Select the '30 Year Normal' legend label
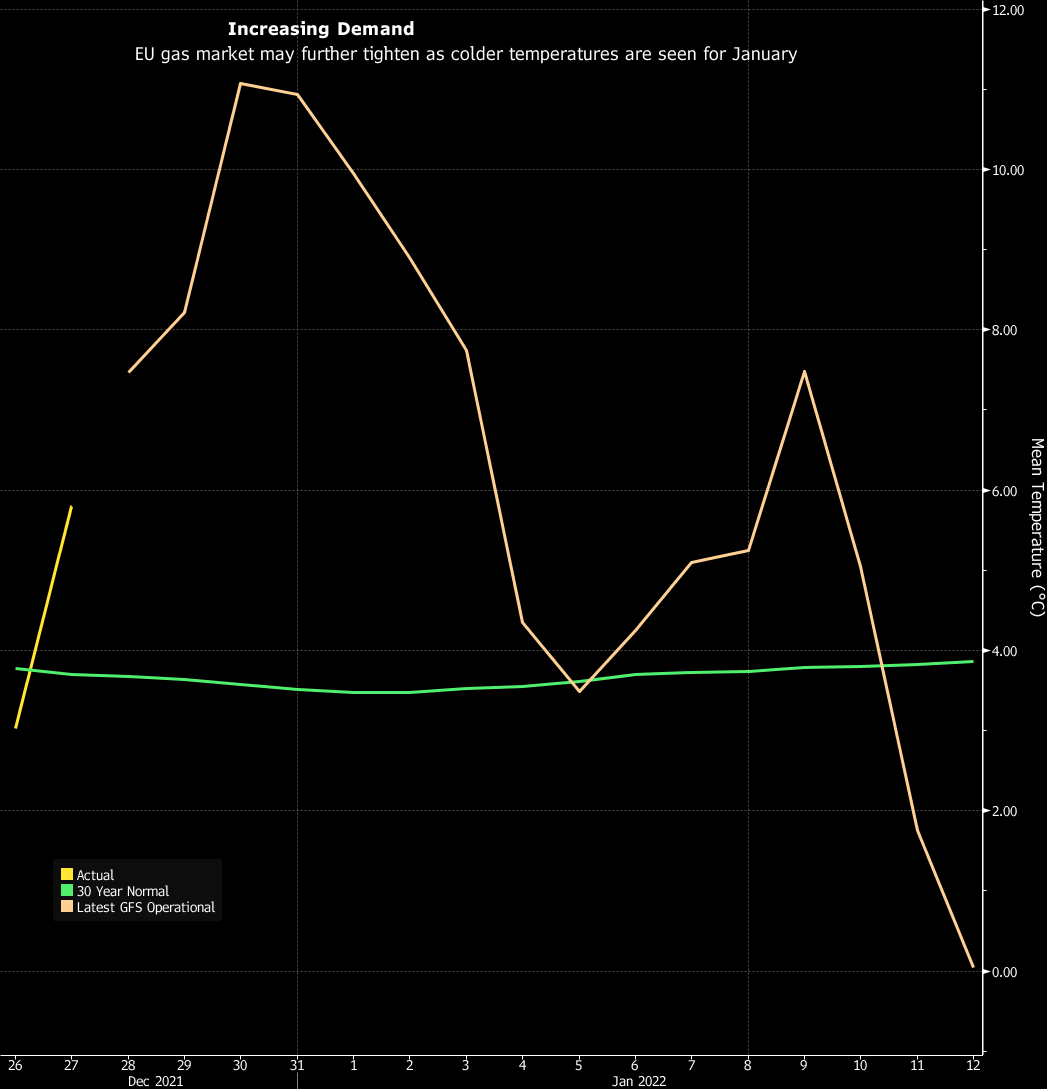This screenshot has height=1089, width=1047. pos(123,891)
